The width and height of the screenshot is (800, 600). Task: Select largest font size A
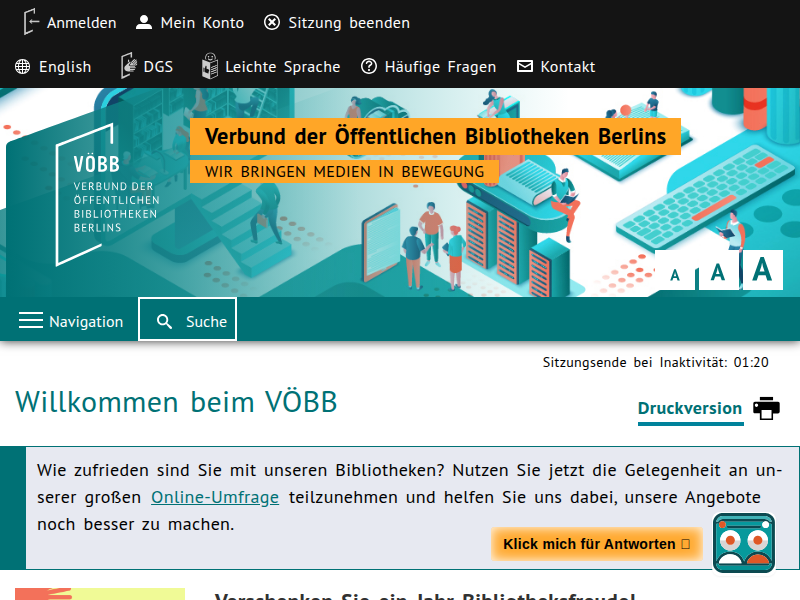pos(763,269)
